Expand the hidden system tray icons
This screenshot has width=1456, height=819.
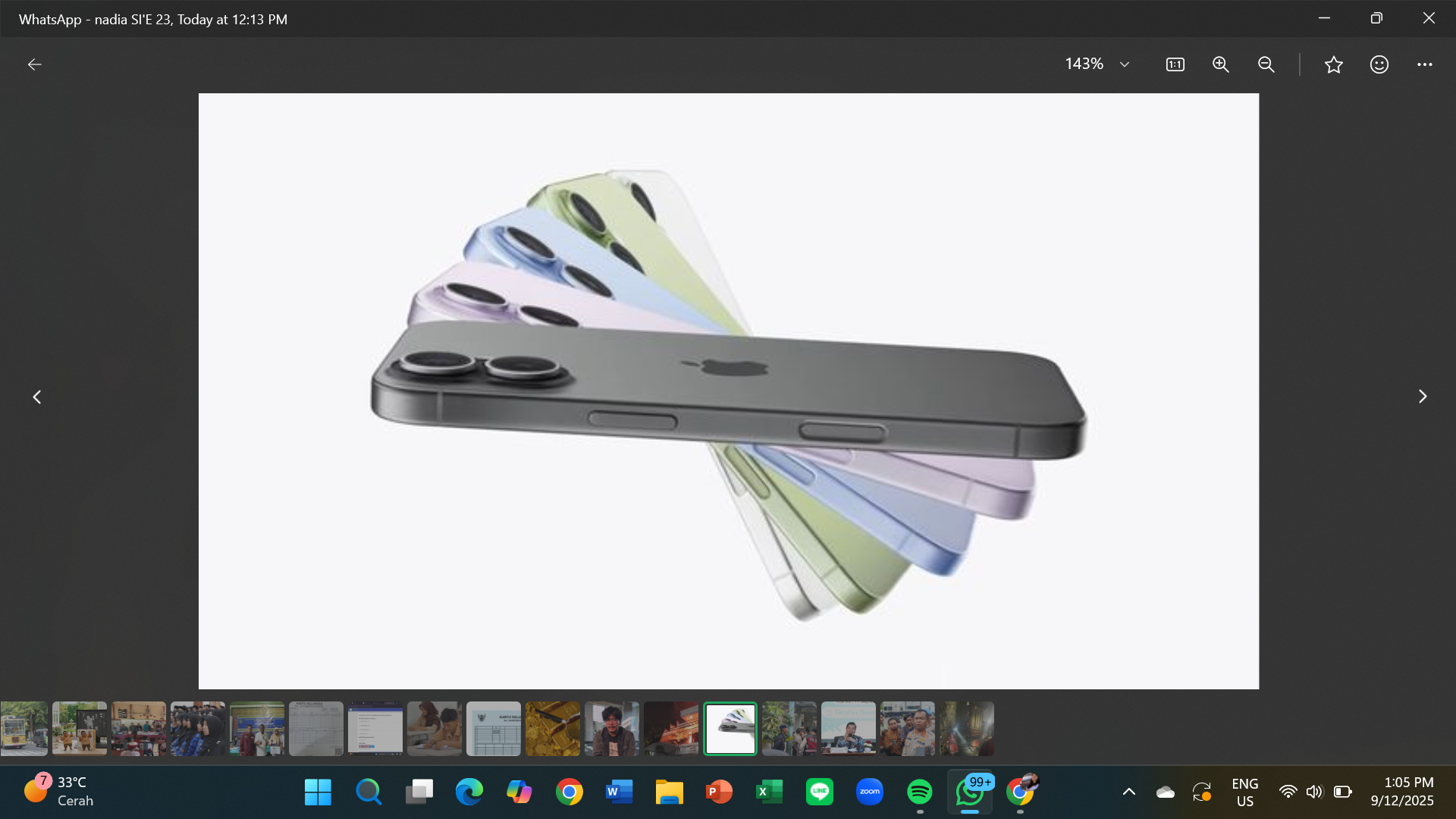click(1129, 792)
